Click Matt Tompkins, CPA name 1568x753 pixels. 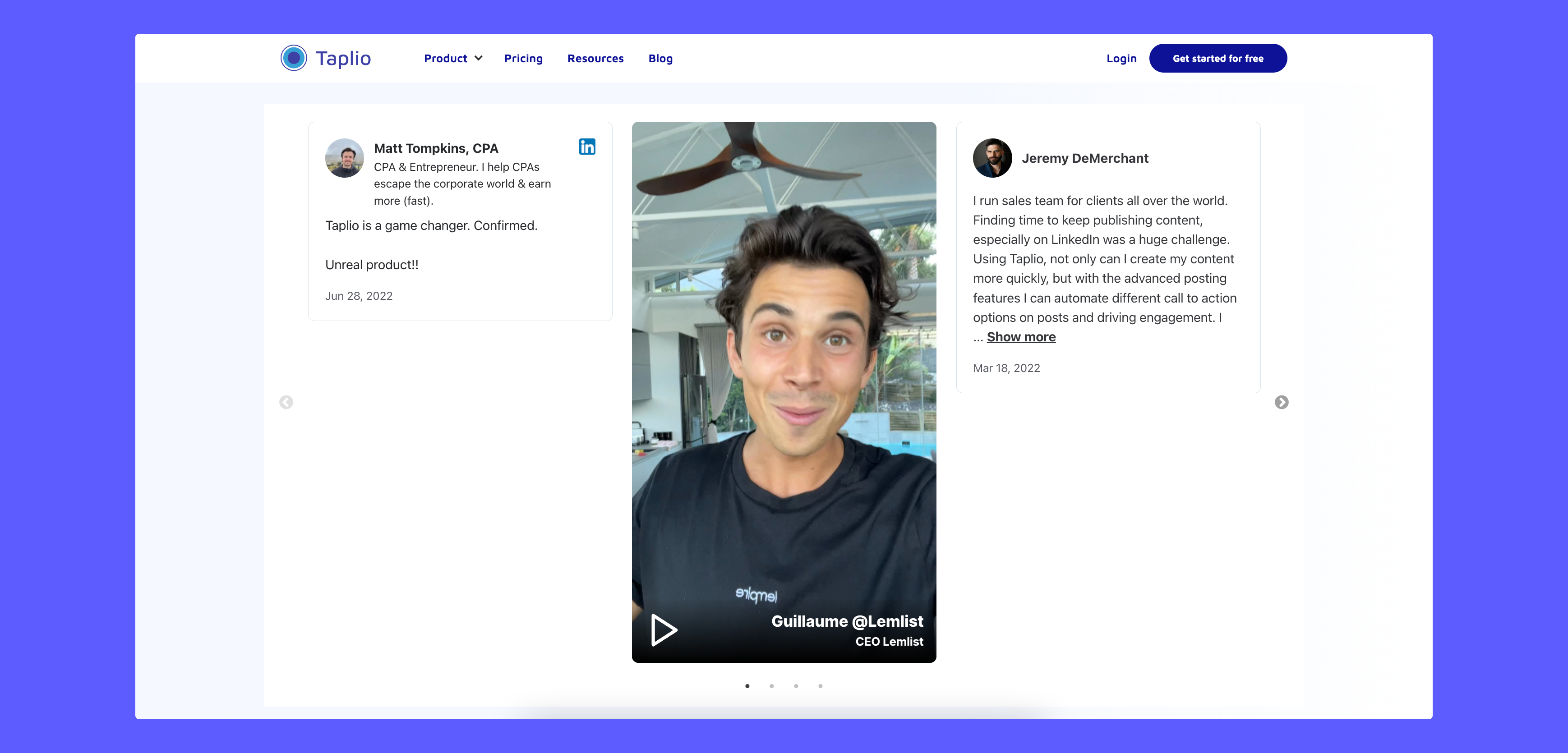point(436,148)
